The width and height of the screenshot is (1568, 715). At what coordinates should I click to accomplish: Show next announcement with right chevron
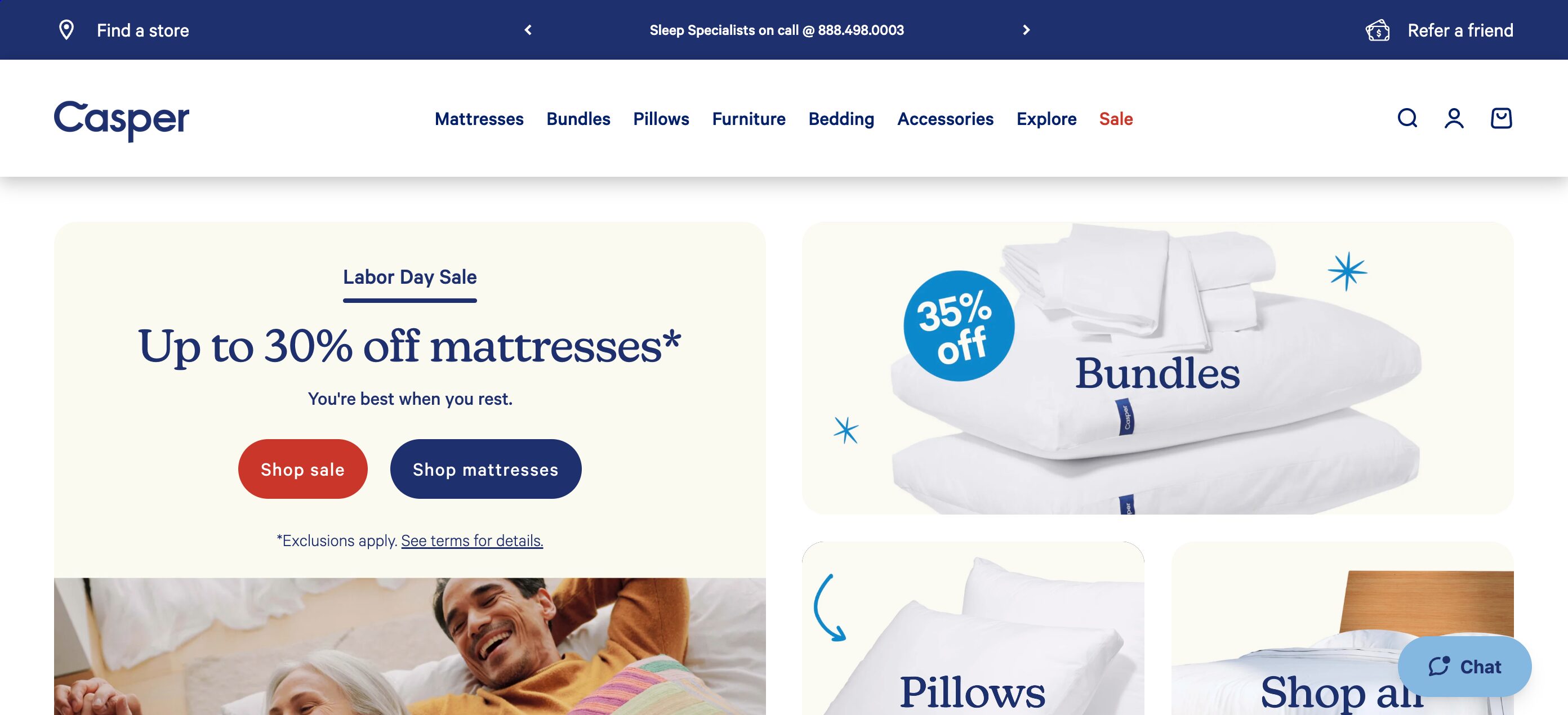click(x=1026, y=30)
